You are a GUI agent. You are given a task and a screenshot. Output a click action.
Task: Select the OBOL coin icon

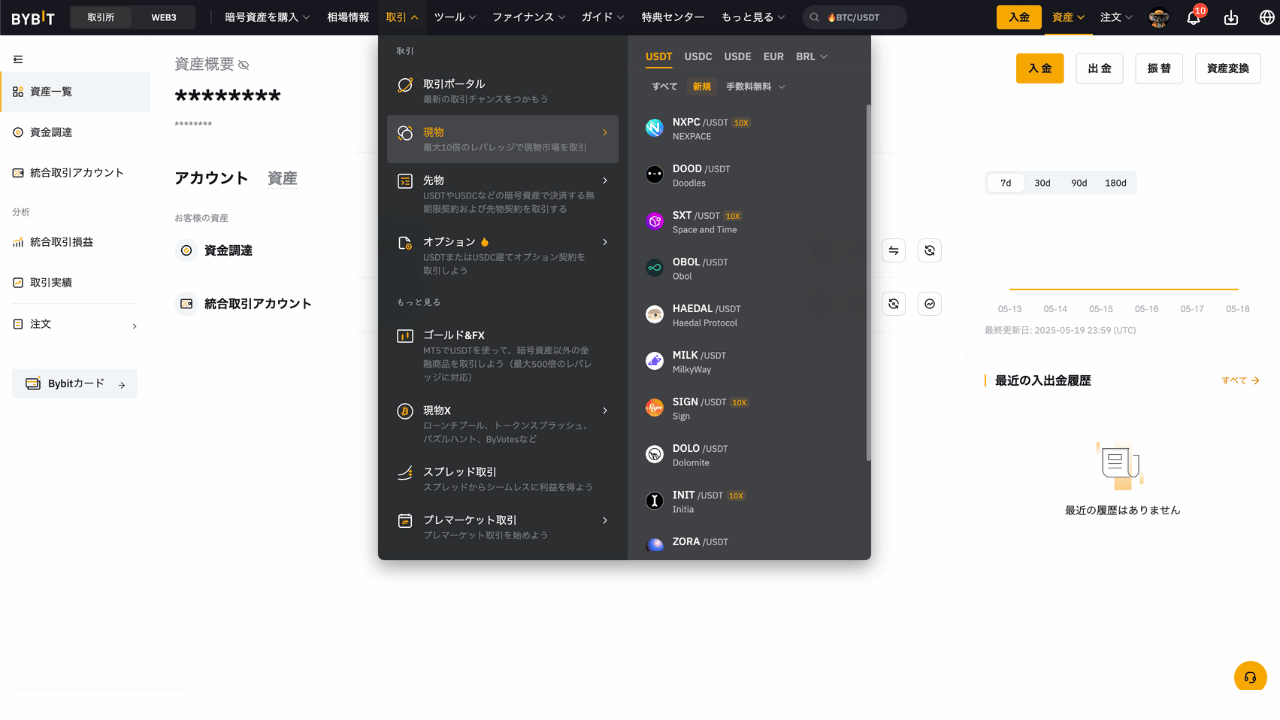pyautogui.click(x=655, y=268)
